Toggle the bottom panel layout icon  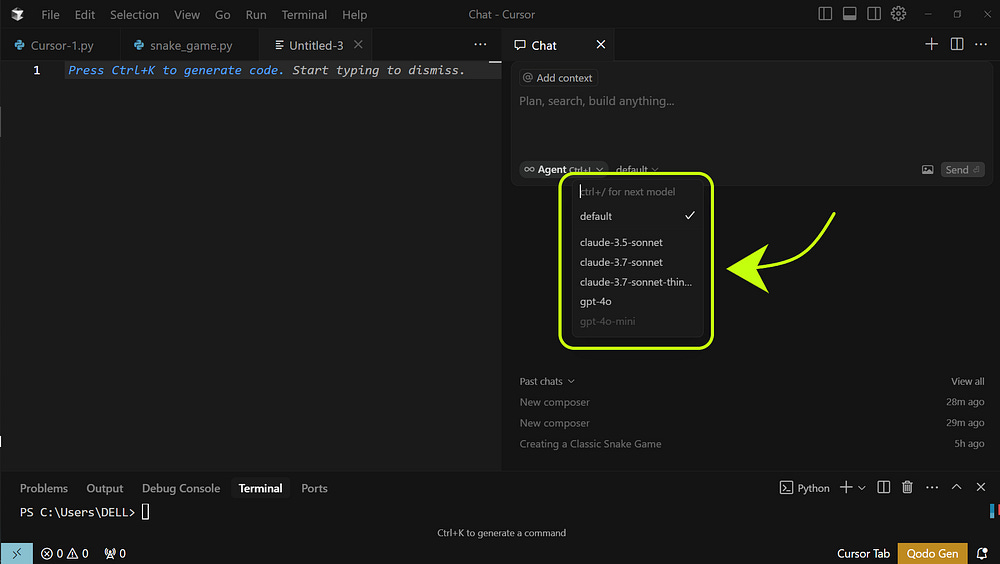(849, 13)
